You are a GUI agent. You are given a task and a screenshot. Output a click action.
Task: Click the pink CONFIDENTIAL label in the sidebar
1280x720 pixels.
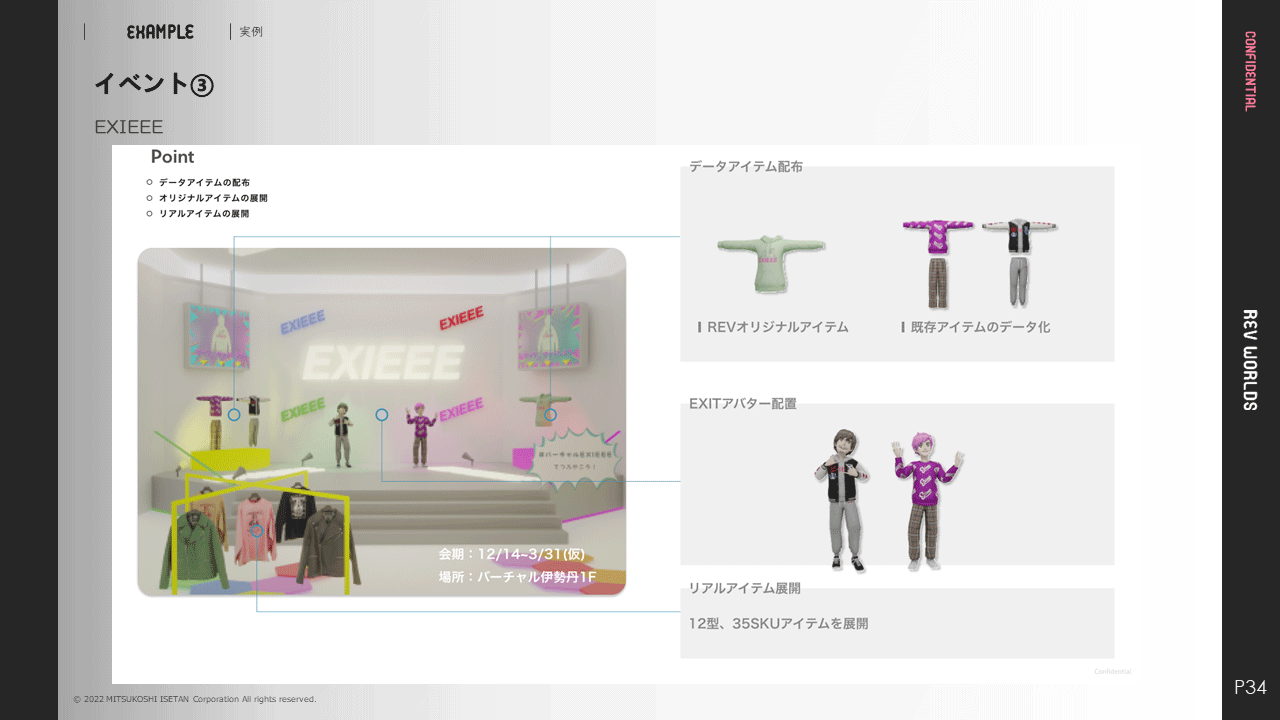coord(1250,70)
